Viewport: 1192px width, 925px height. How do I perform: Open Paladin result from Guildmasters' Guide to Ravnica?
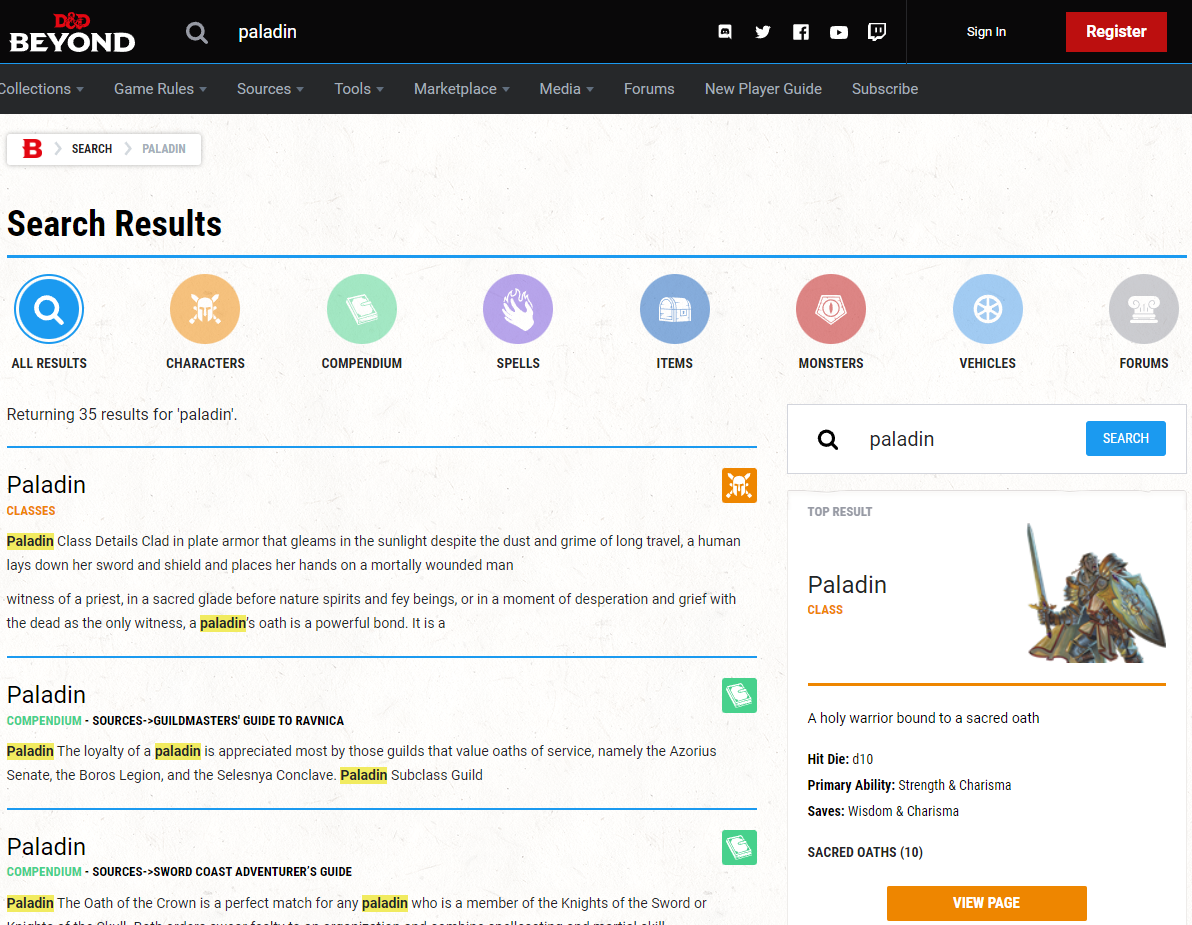coord(46,695)
